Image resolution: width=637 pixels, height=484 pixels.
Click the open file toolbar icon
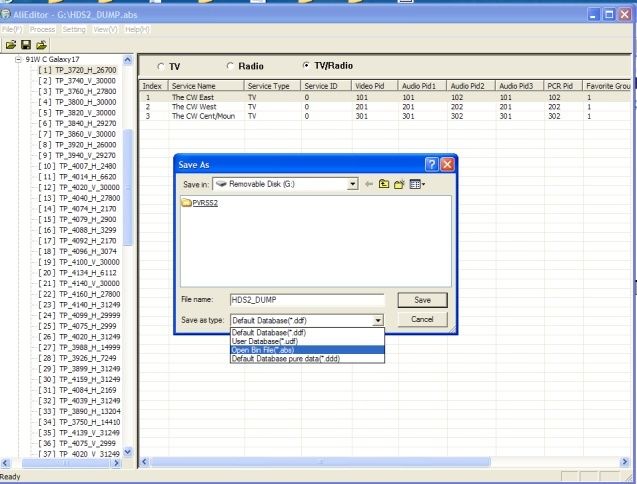11,45
